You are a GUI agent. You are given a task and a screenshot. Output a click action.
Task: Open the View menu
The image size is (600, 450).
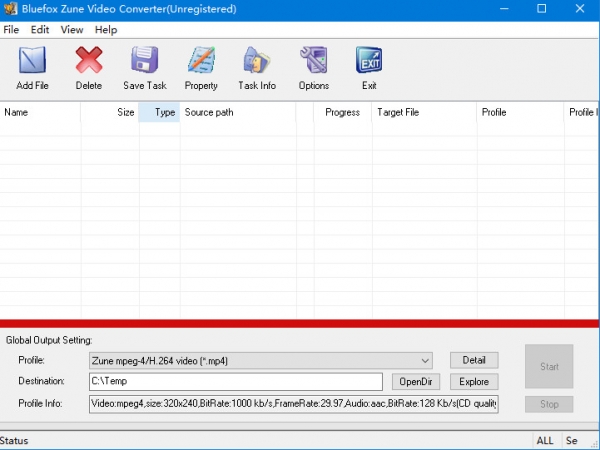click(72, 30)
